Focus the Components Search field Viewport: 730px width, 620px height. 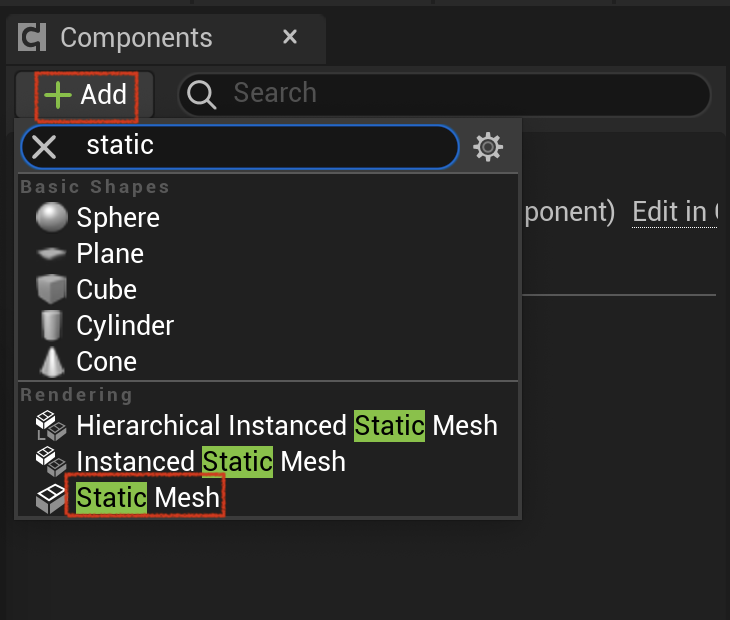coord(445,94)
